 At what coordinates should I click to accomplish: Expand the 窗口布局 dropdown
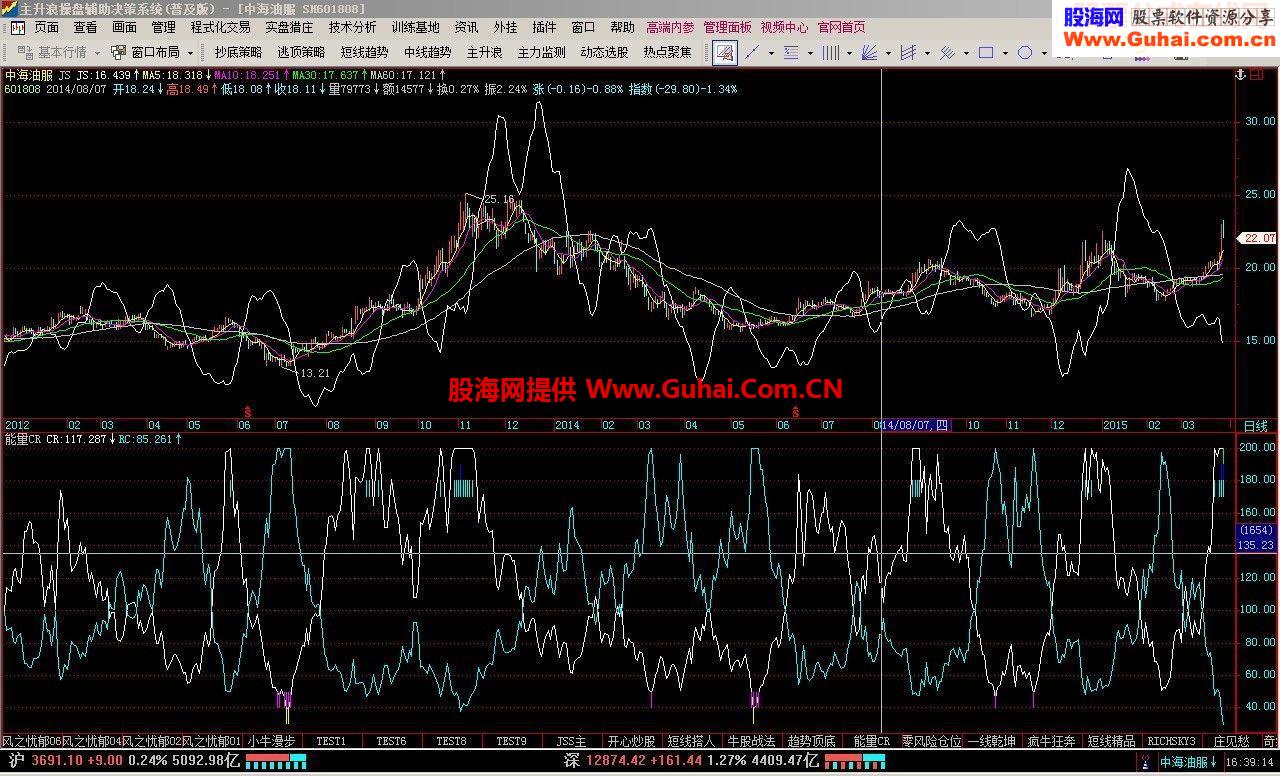coord(190,53)
